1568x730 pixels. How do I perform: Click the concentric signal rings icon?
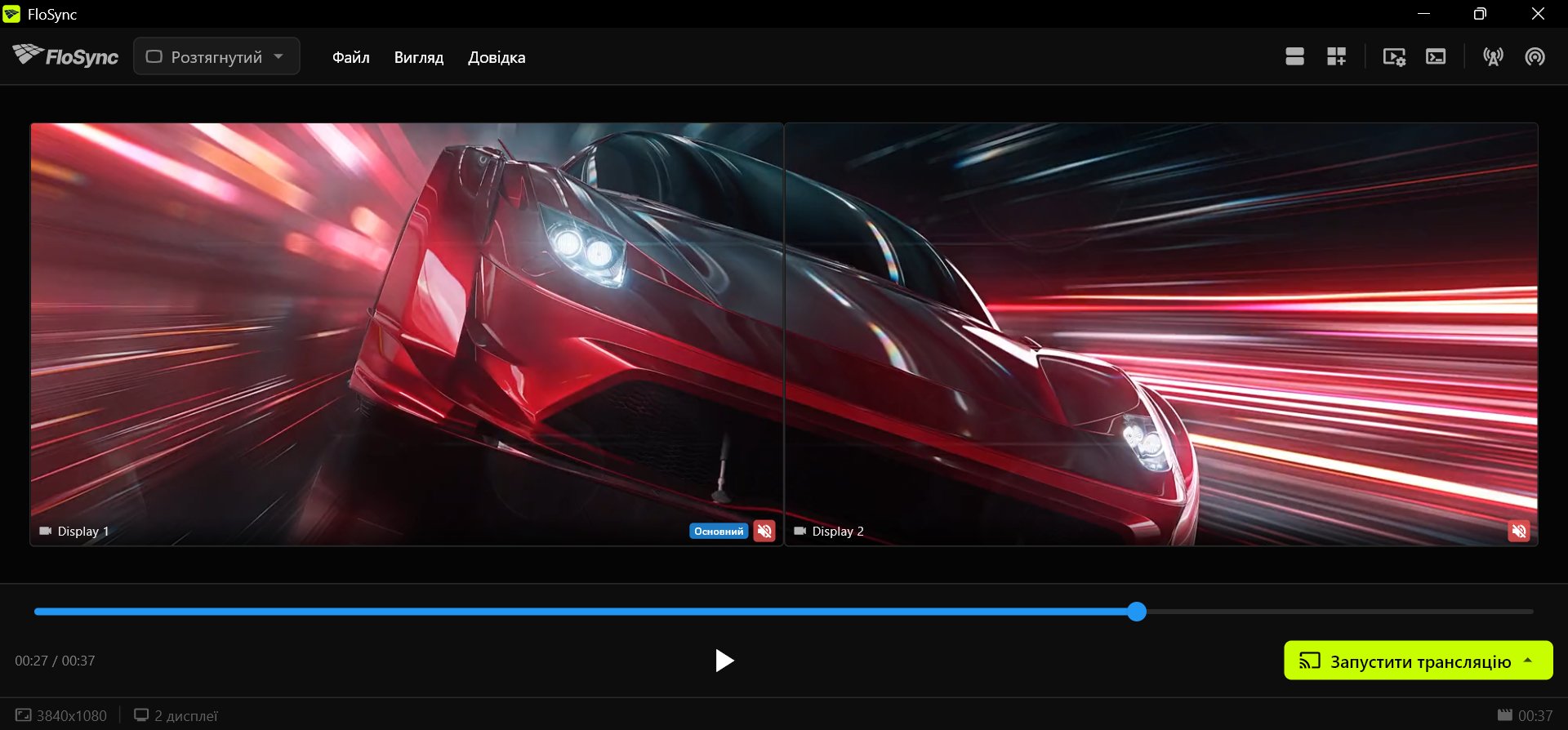pos(1535,56)
